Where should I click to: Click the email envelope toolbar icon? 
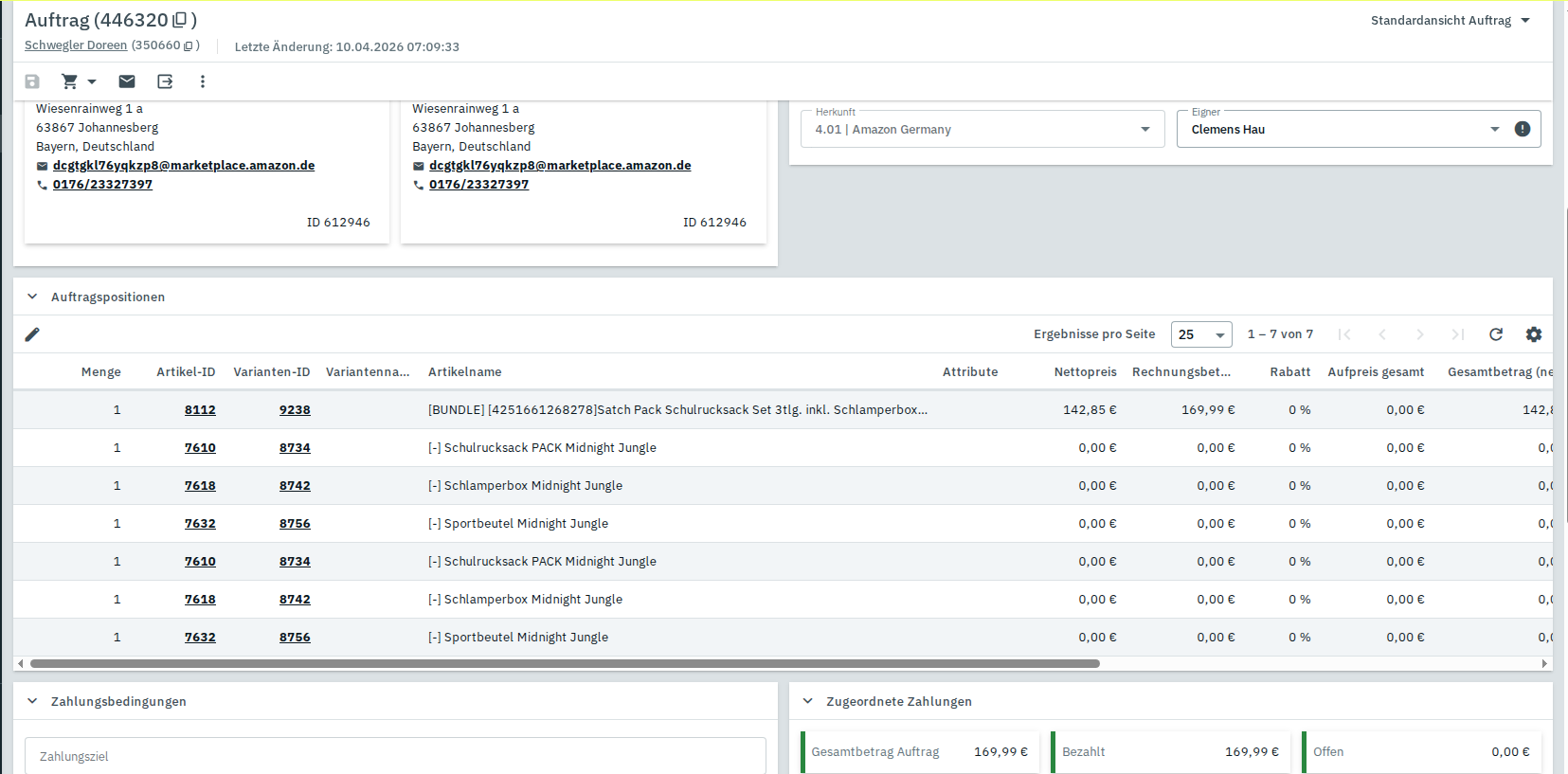(127, 81)
